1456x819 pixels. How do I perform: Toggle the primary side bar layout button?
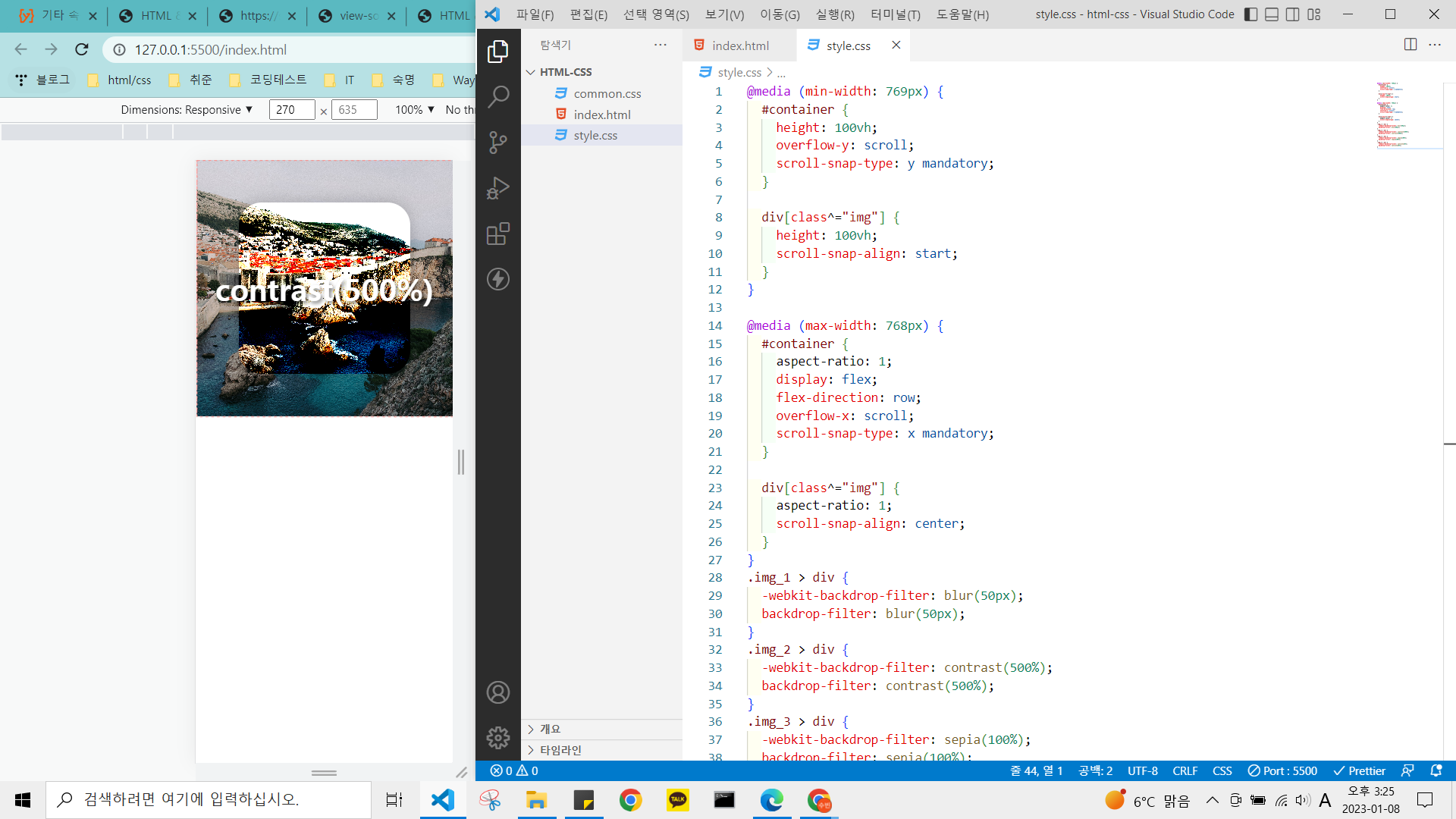[x=1251, y=14]
